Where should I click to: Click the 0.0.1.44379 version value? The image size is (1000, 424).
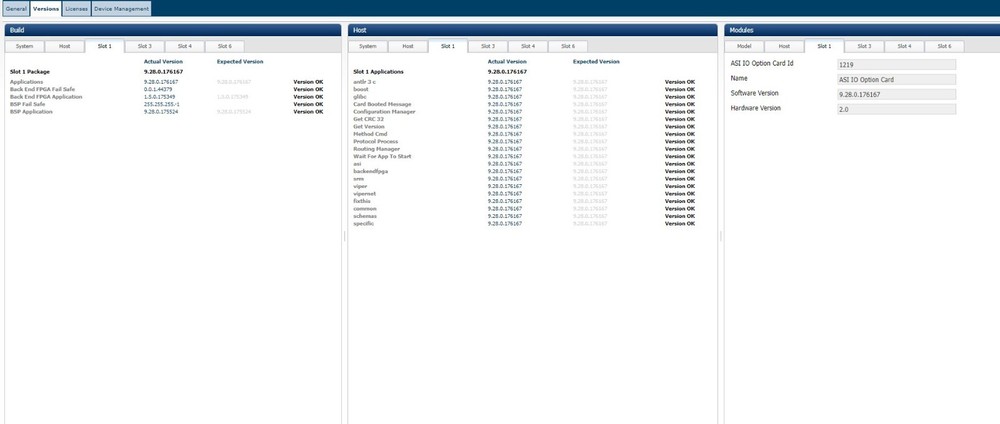coord(158,89)
